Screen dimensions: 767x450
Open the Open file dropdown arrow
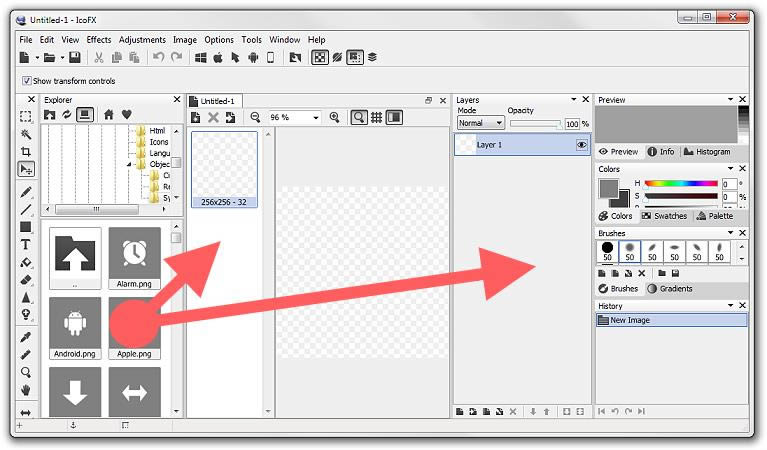63,57
